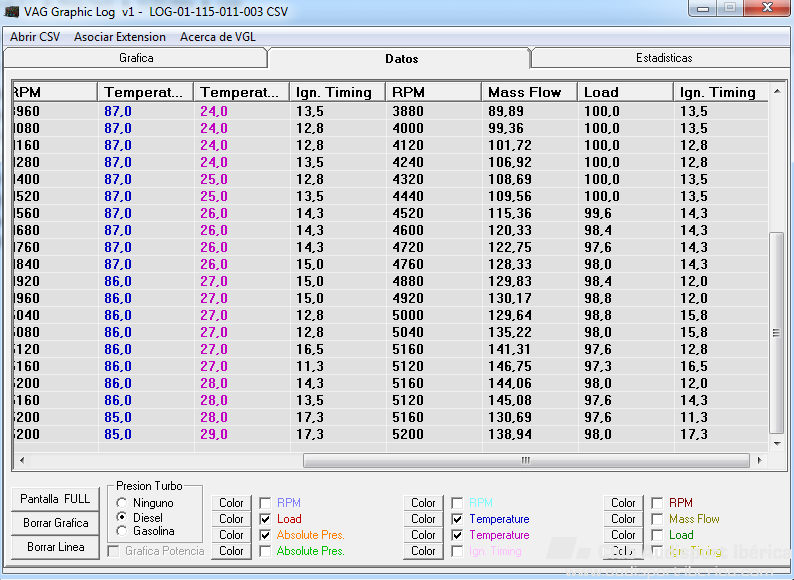Select the Ninguno turbo pressure option

coord(122,503)
